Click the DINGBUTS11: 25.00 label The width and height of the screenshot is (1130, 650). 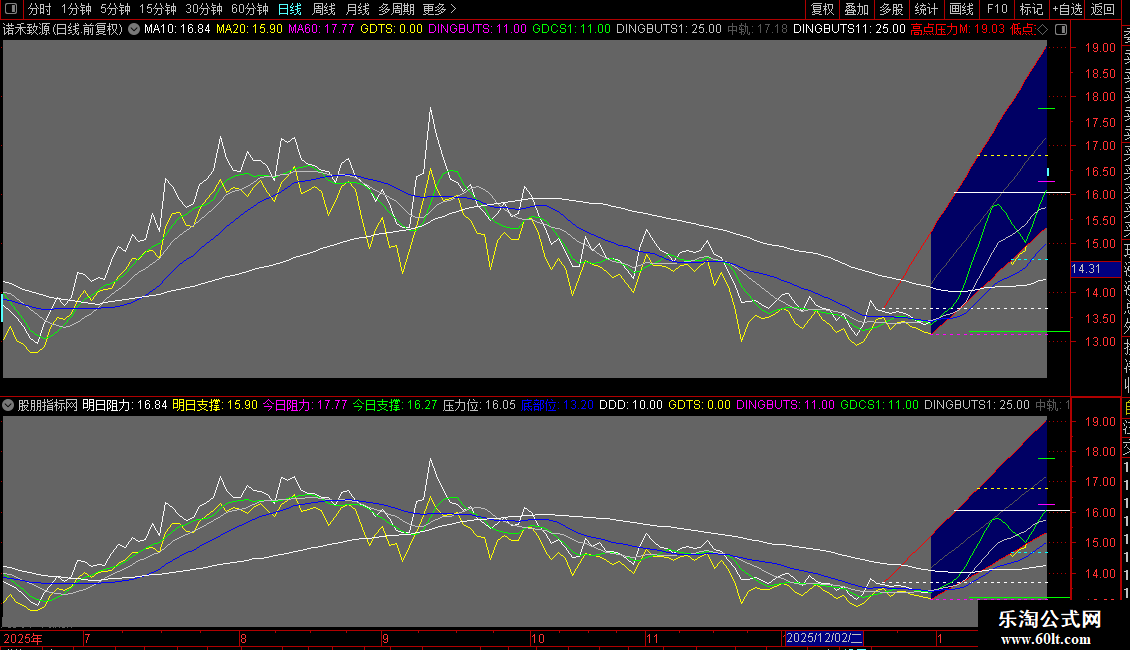click(x=849, y=29)
